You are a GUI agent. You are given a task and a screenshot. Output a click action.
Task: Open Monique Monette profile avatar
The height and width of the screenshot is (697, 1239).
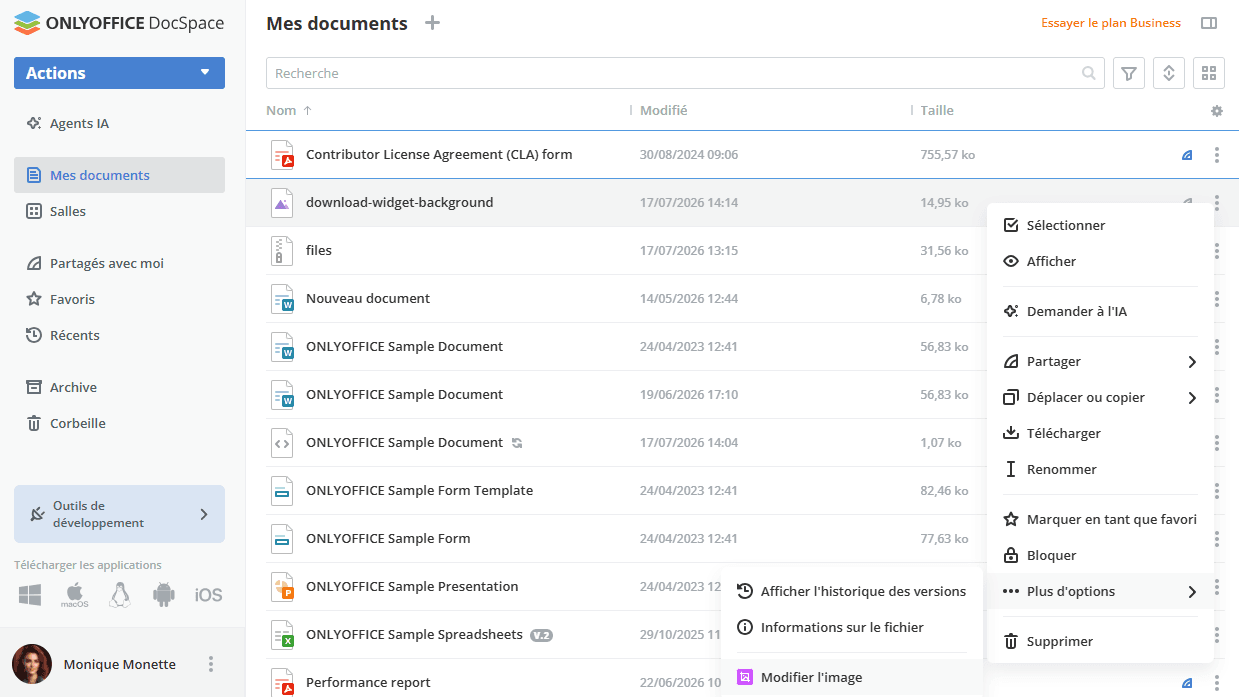pyautogui.click(x=32, y=664)
